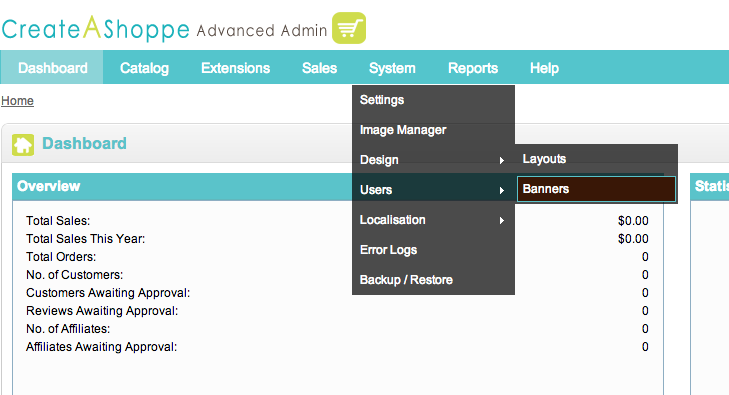Click the Total Orders 0 value

click(x=645, y=257)
